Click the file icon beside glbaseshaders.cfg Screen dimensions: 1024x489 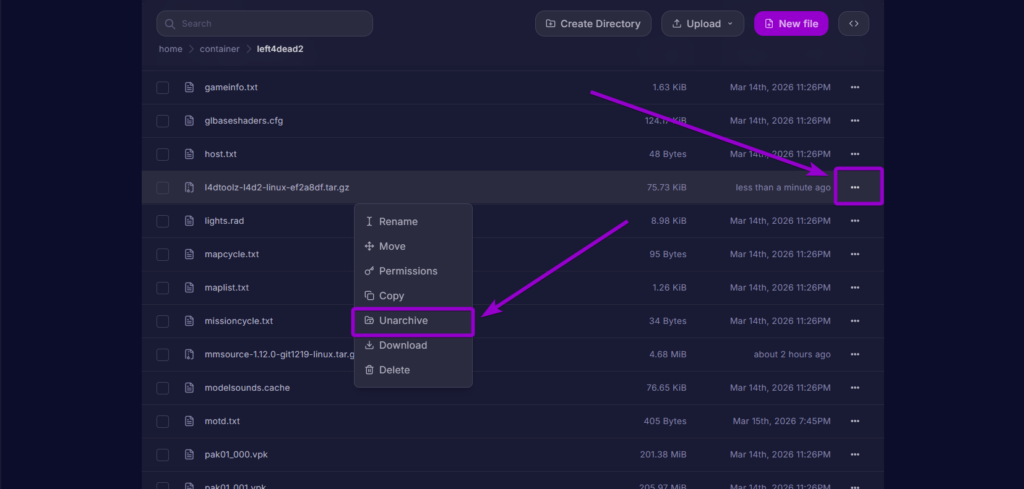(x=189, y=121)
